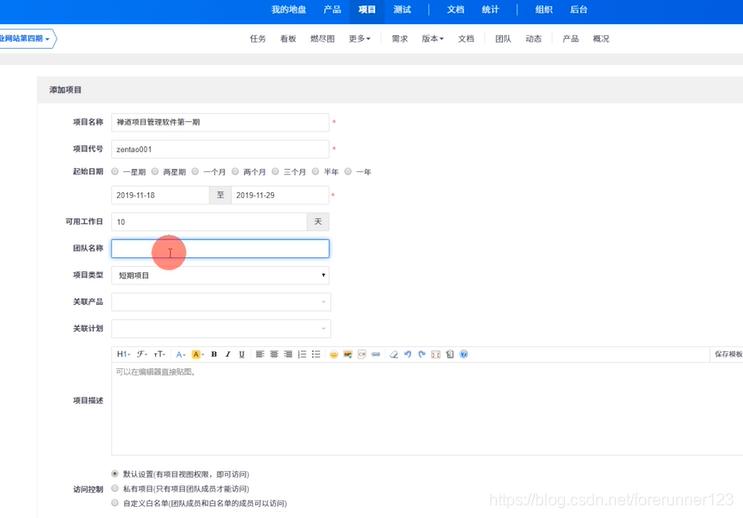Open the 项目类型 dropdown

point(220,275)
